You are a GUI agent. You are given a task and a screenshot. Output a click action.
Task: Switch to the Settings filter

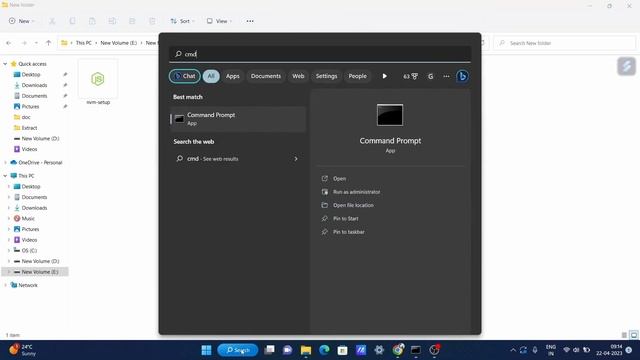point(326,76)
